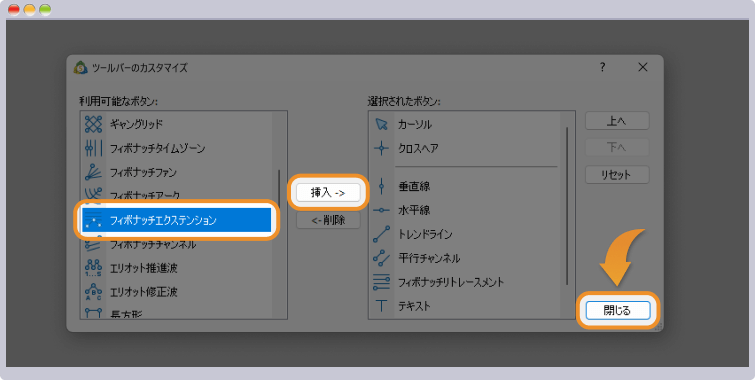Select the Fibonacci Channel icon (フィボナッチチャンネル)

[x=93, y=243]
